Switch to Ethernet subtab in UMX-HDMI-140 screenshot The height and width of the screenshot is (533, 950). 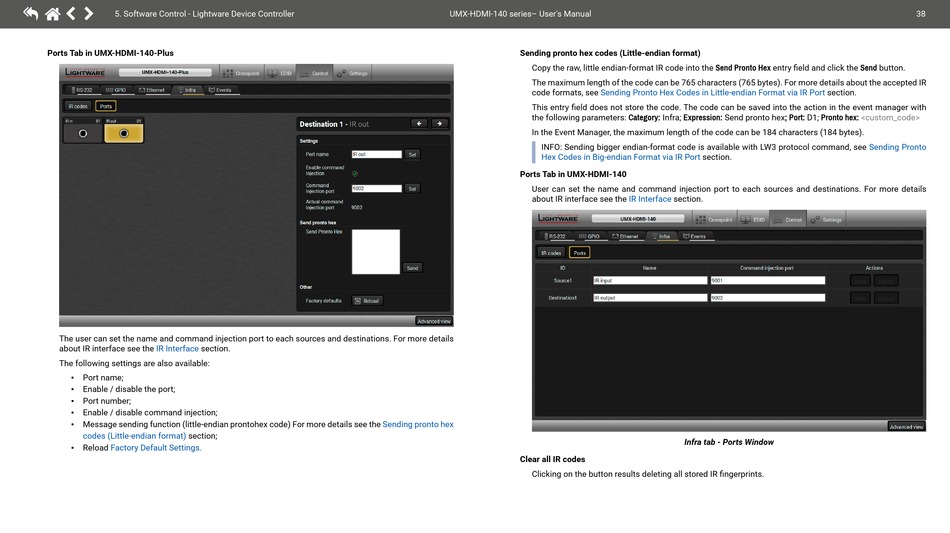tap(625, 236)
